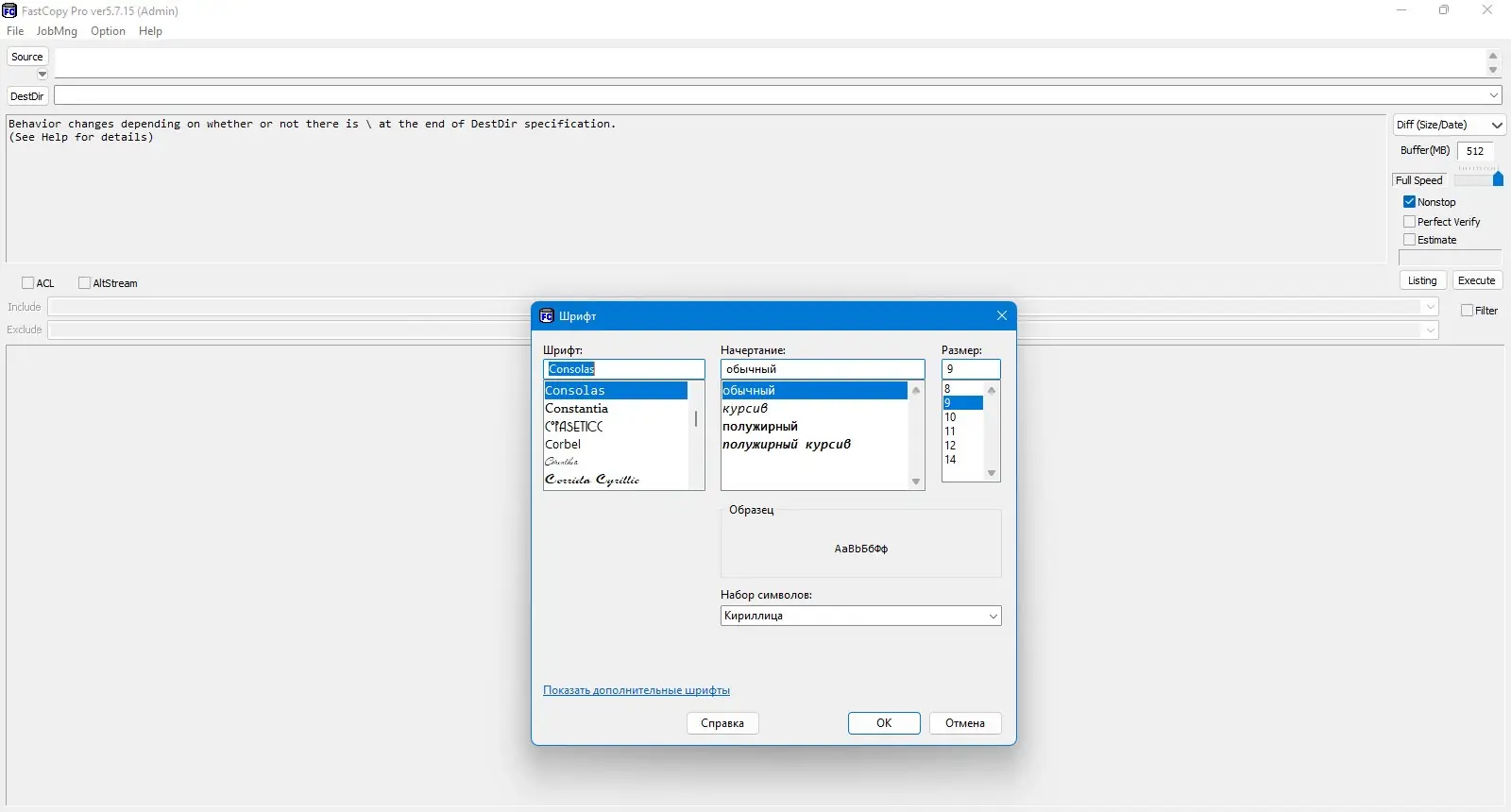Expand the Exclude filter dropdown arrow
The image size is (1511, 812).
click(x=1431, y=330)
